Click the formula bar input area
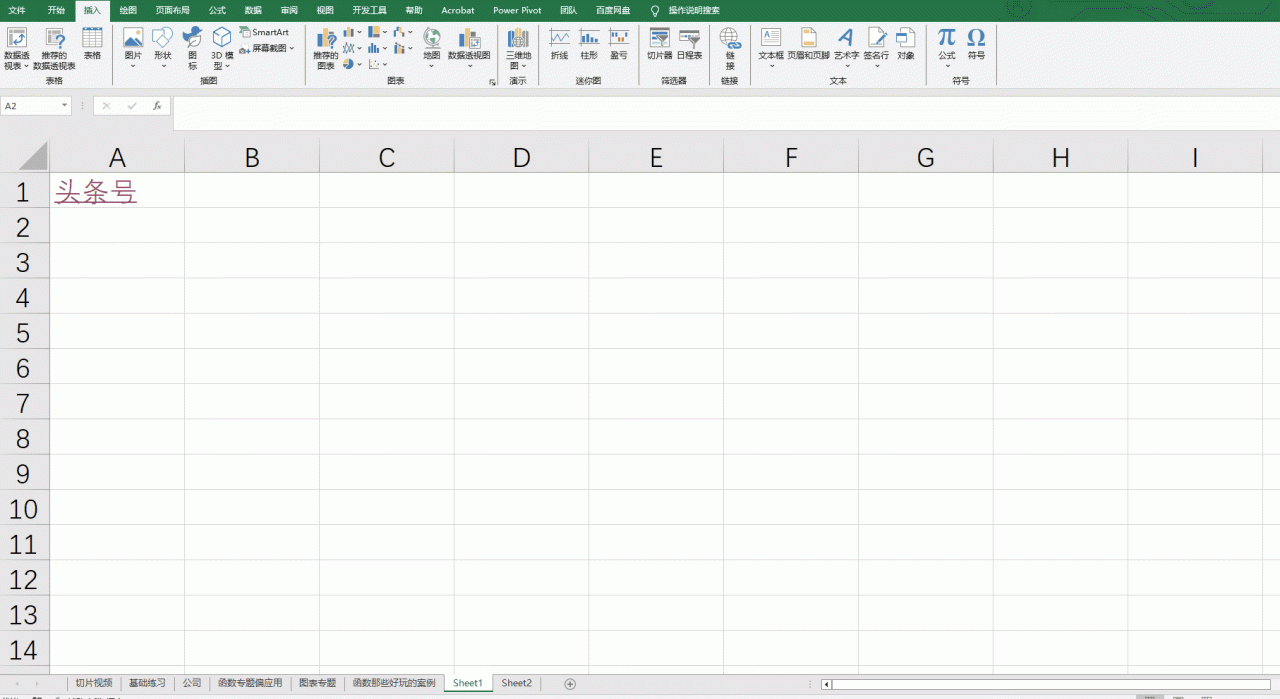 tap(725, 113)
